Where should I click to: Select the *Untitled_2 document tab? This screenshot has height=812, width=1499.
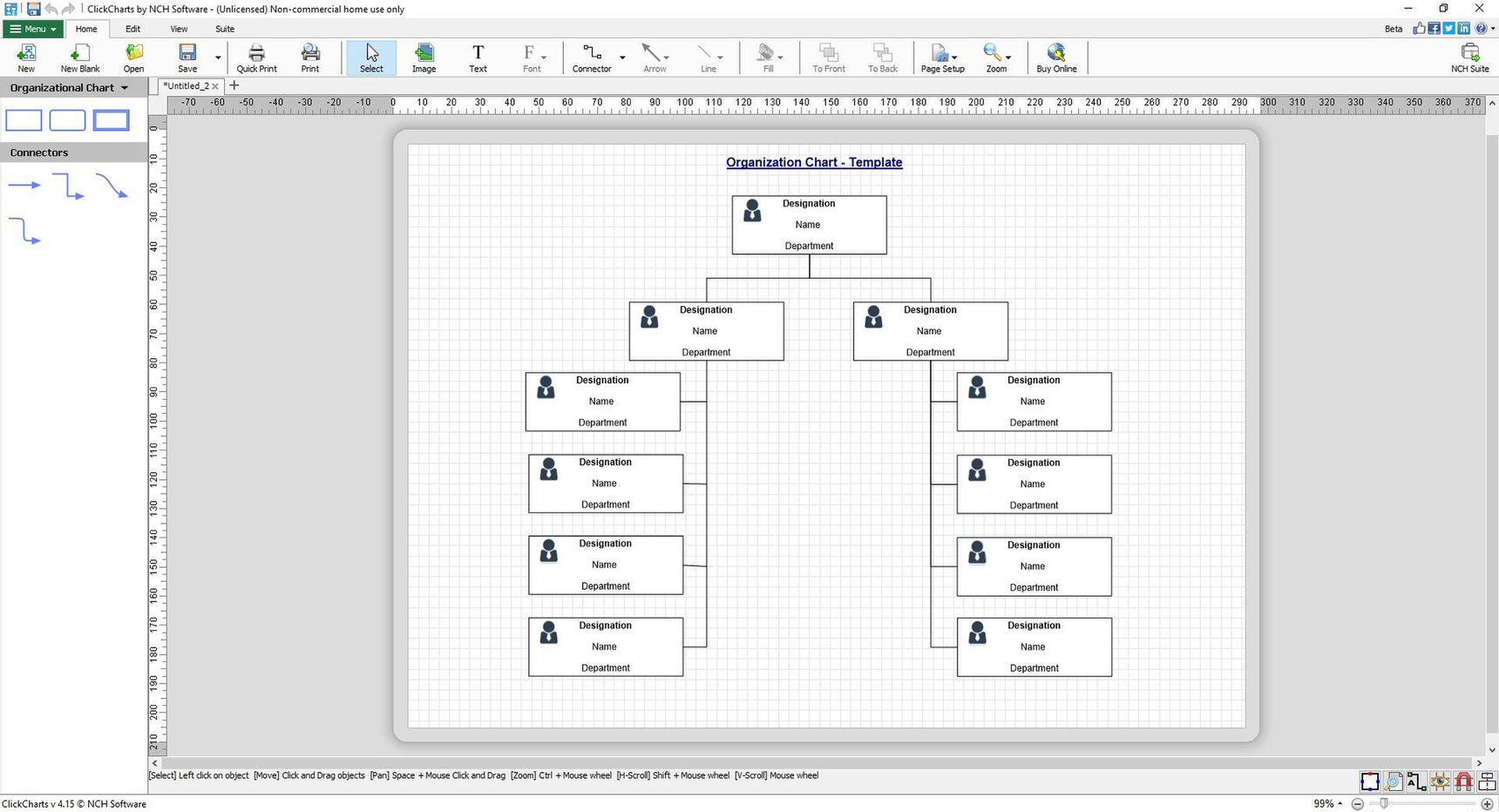pos(186,86)
